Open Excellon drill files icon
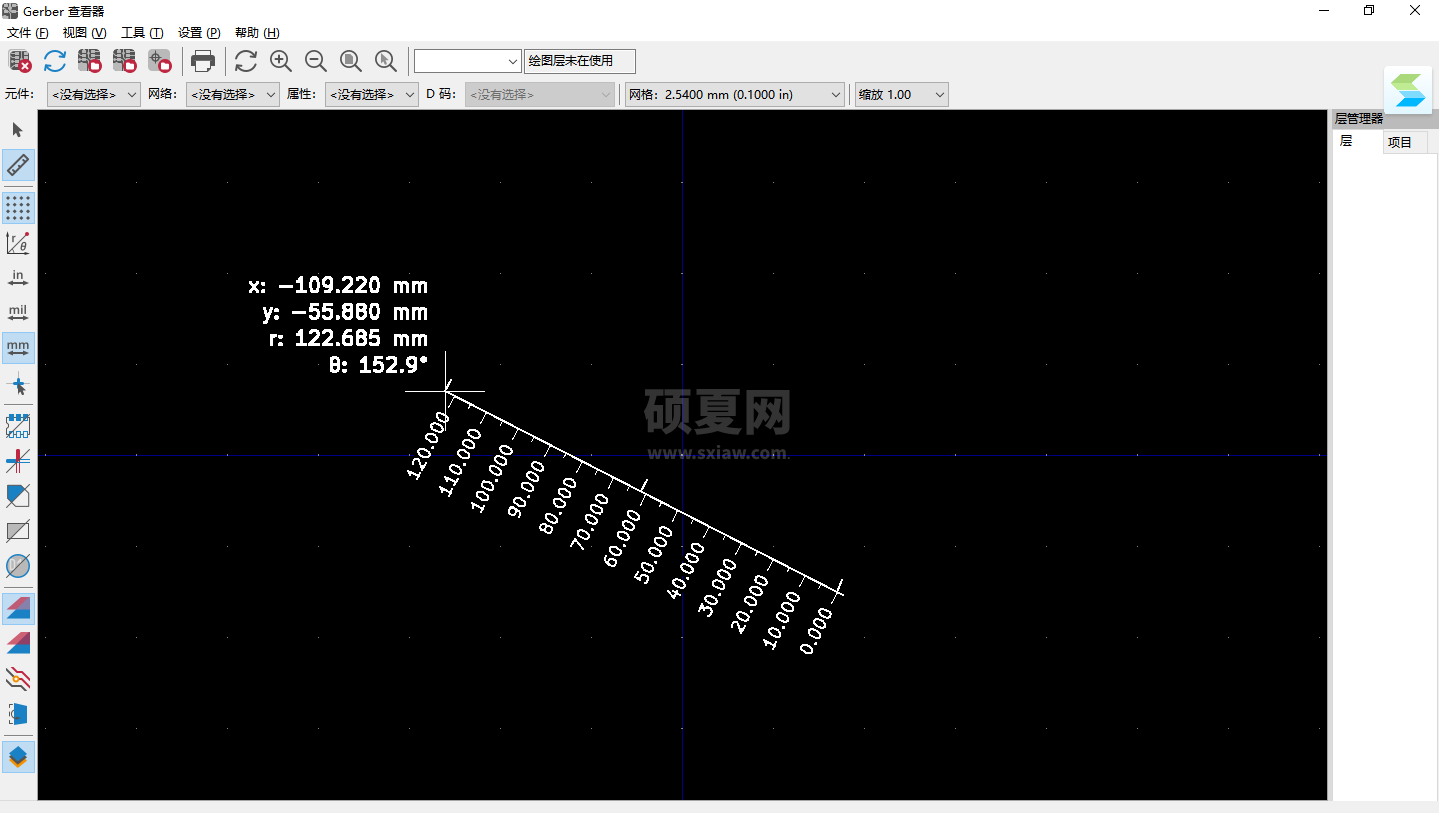 point(125,61)
